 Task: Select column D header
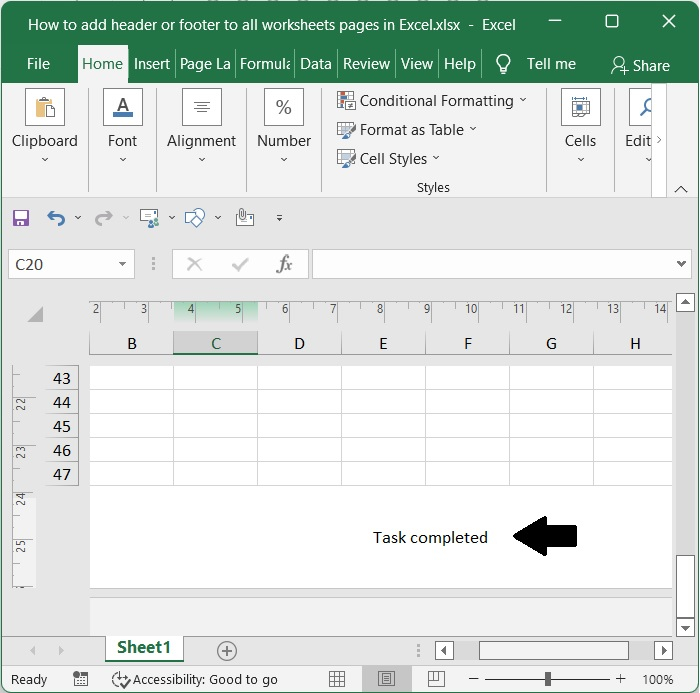coord(299,344)
